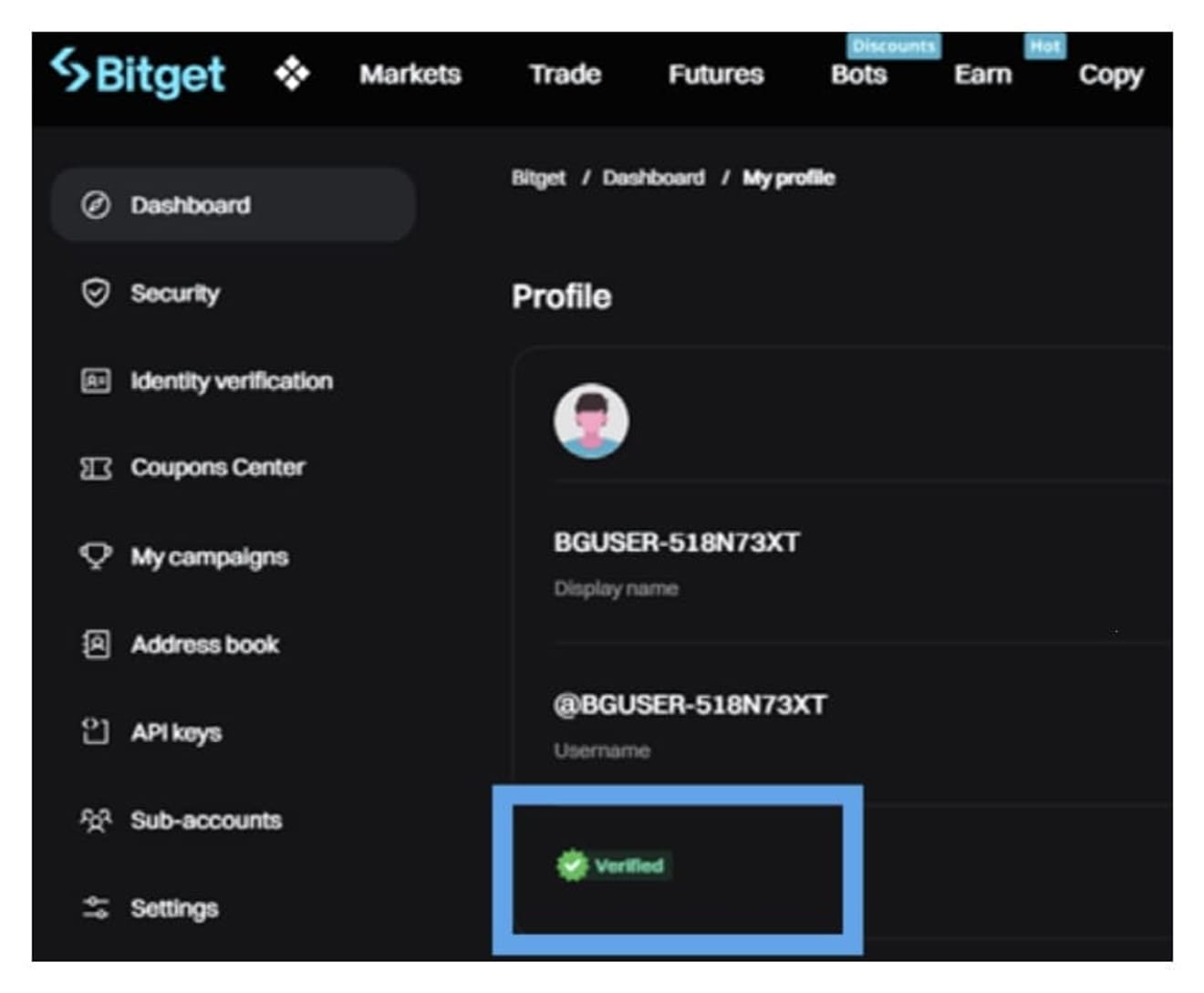Select Dashboard in the sidebar
Screen dimensions: 1204x993
coord(234,205)
